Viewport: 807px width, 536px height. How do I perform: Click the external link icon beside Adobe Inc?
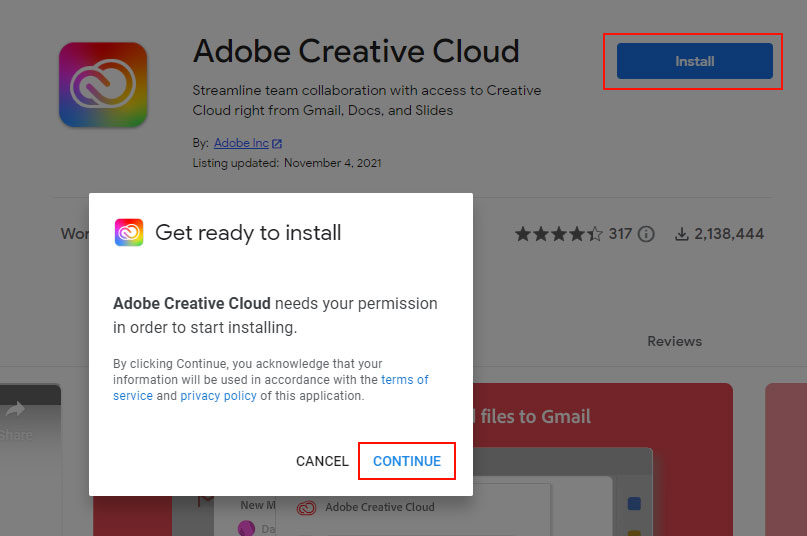277,144
